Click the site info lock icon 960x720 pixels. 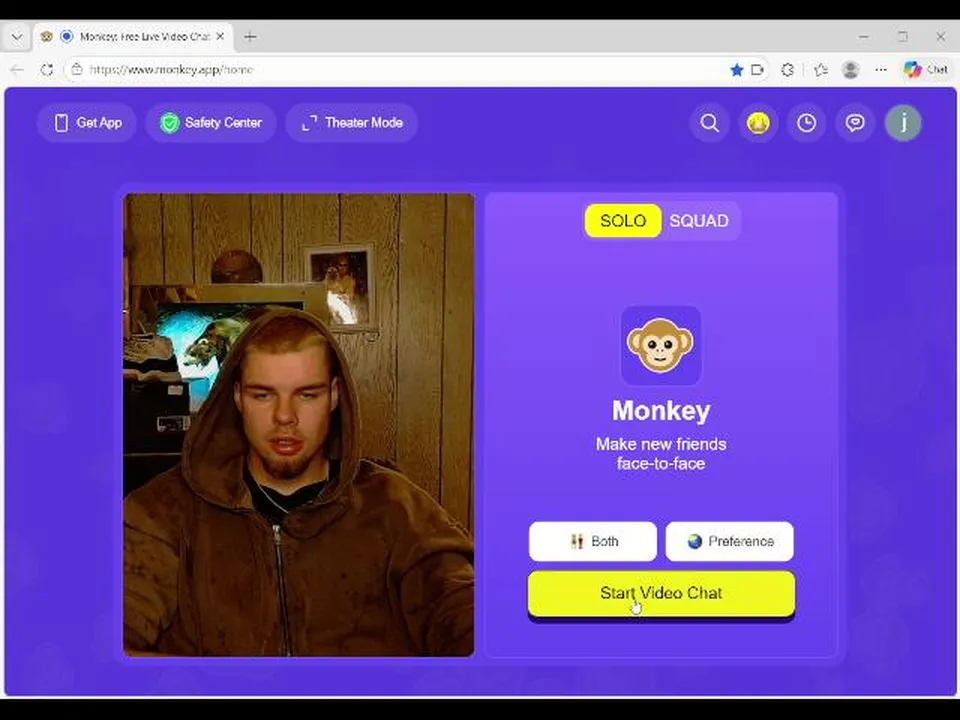(x=77, y=70)
